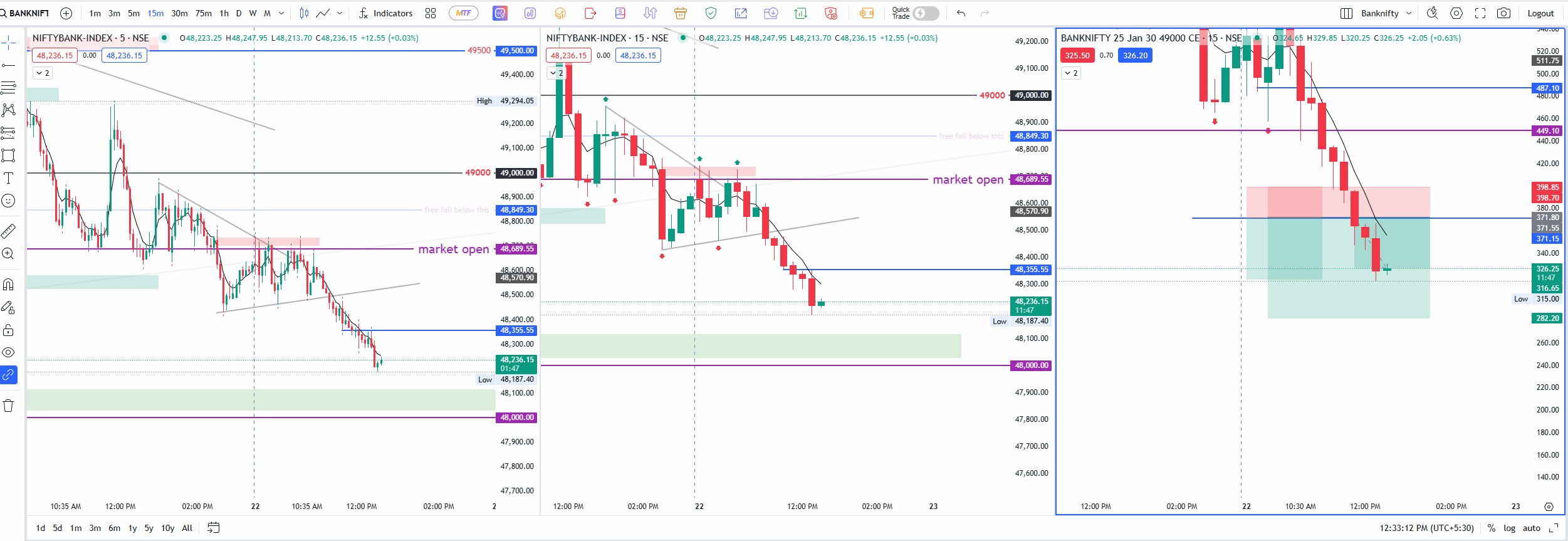The width and height of the screenshot is (1568, 541).
Task: Click the 326.20 buy button on option chart
Action: click(x=1135, y=55)
